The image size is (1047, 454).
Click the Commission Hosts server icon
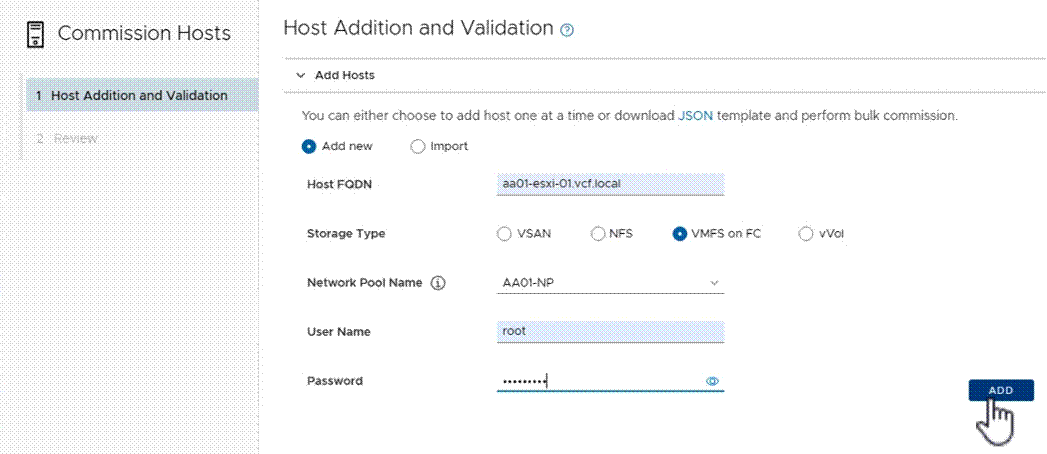click(36, 34)
